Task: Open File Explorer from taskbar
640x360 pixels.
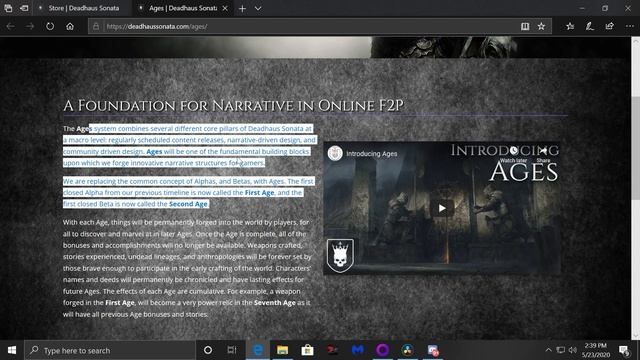Action: (x=282, y=350)
